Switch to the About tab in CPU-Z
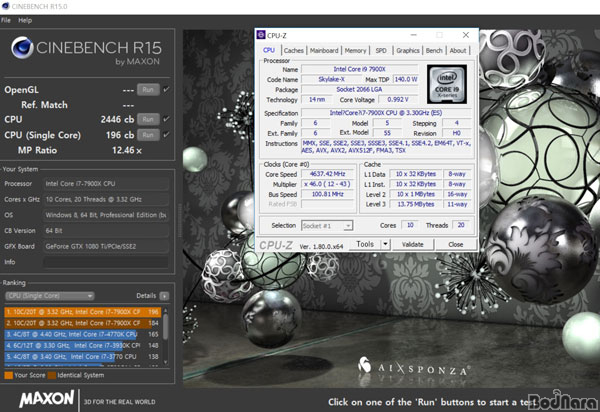 (x=458, y=50)
